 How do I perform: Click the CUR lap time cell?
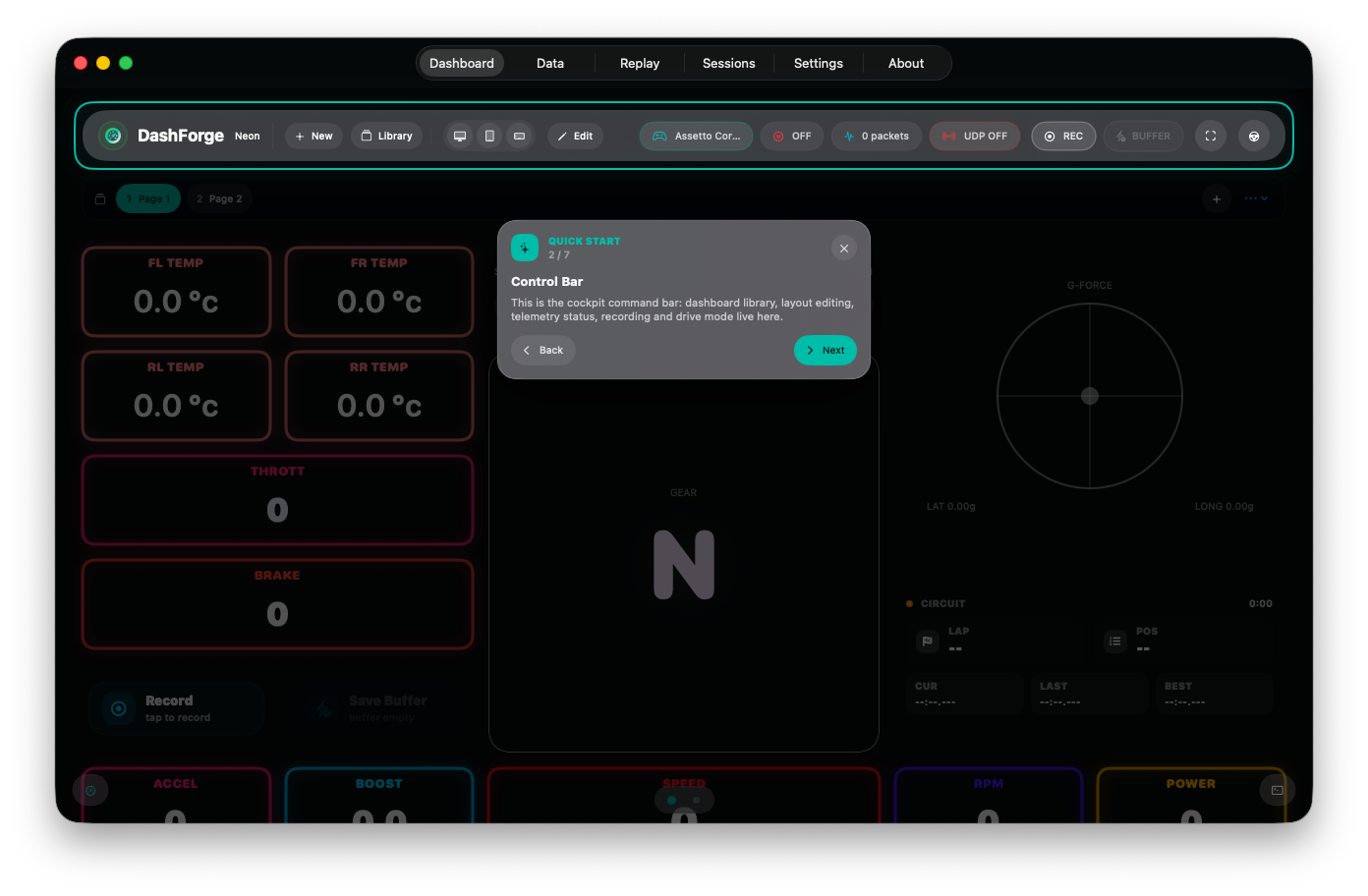pyautogui.click(x=966, y=694)
